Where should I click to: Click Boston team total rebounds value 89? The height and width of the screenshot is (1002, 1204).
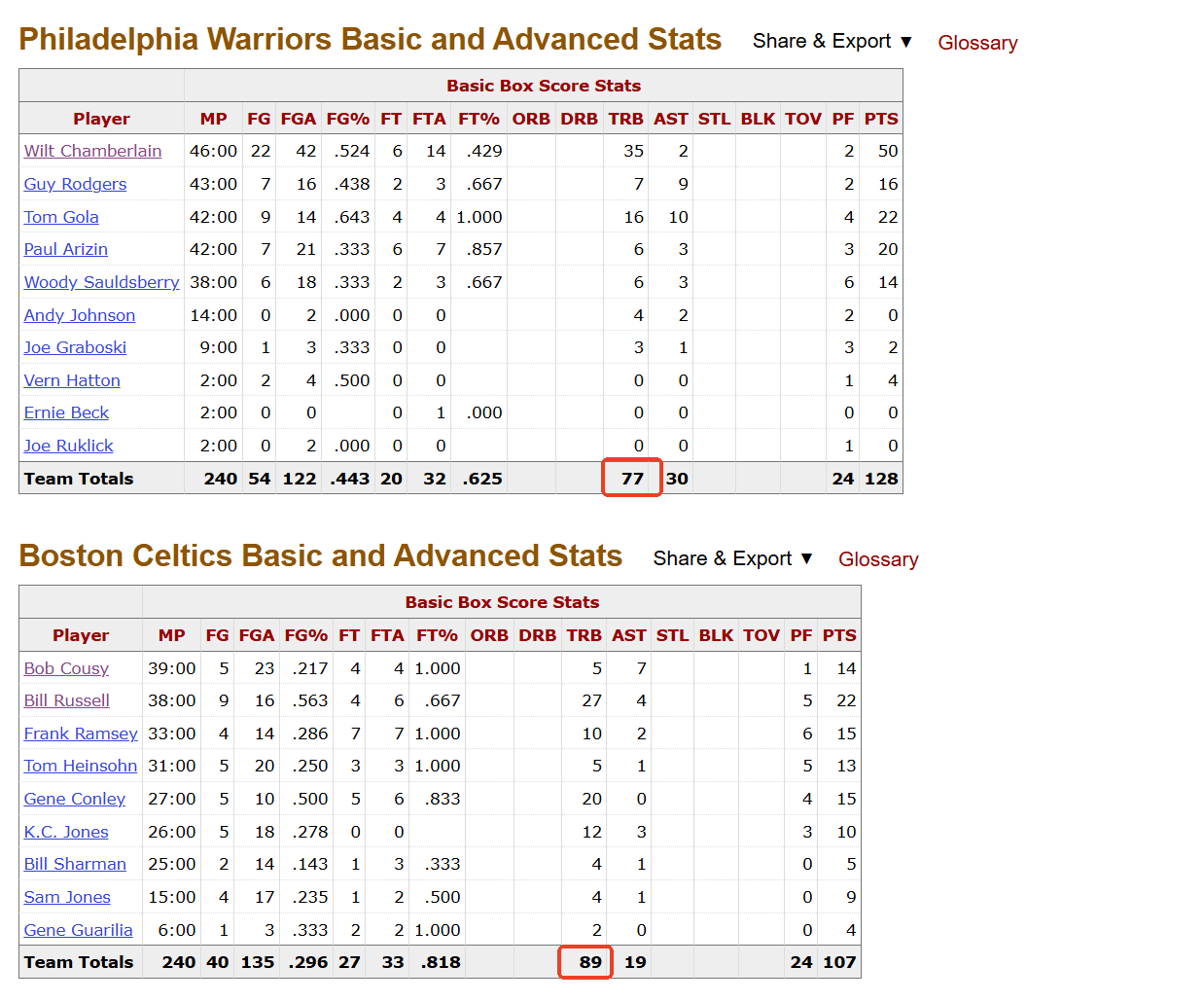point(589,962)
